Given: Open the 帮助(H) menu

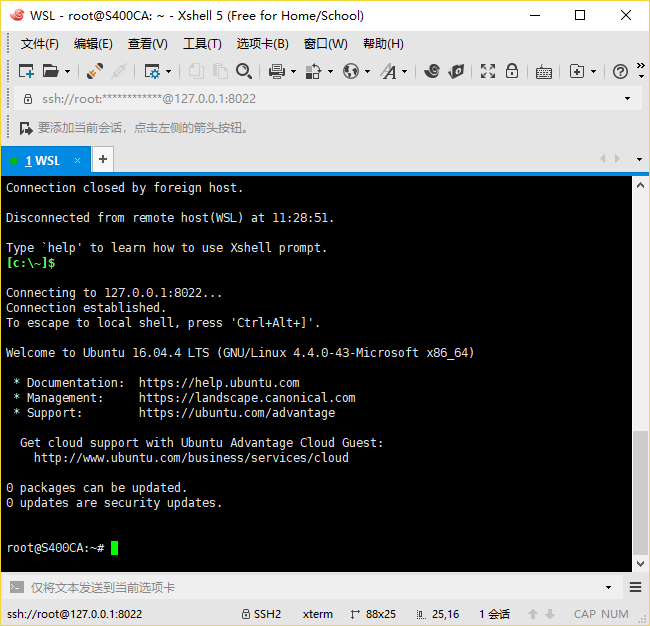Looking at the screenshot, I should (383, 44).
